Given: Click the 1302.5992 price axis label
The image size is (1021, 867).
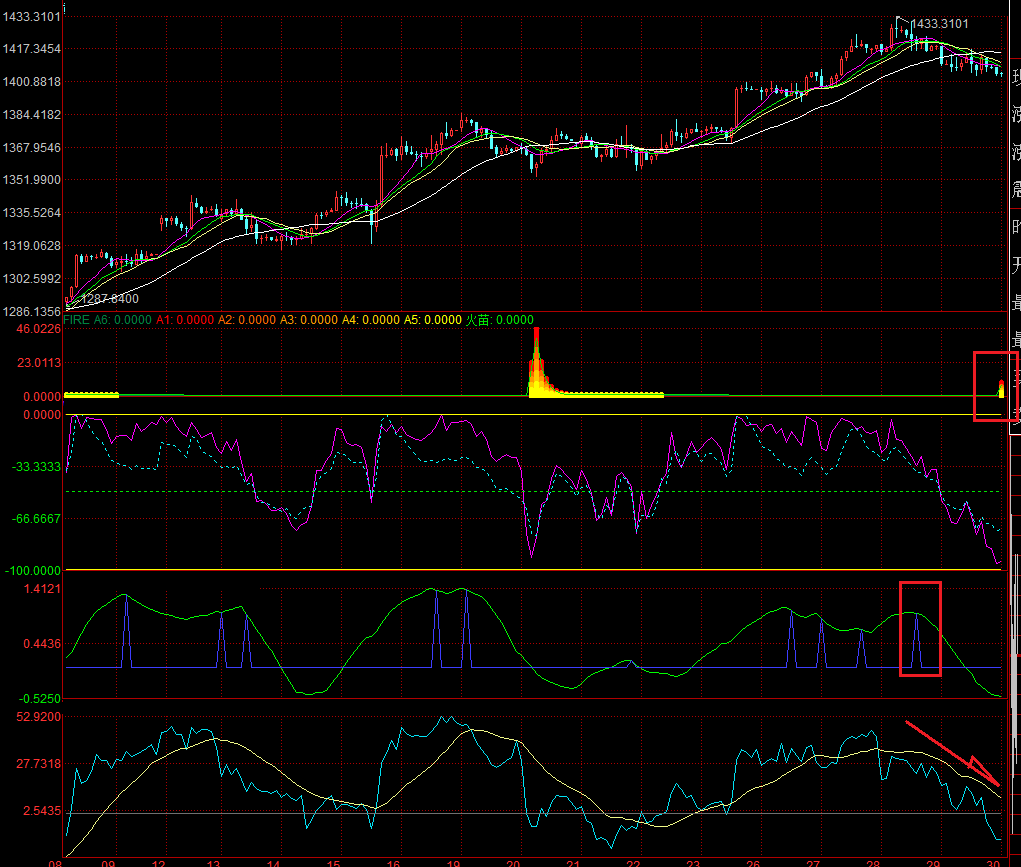Looking at the screenshot, I should pos(31,279).
